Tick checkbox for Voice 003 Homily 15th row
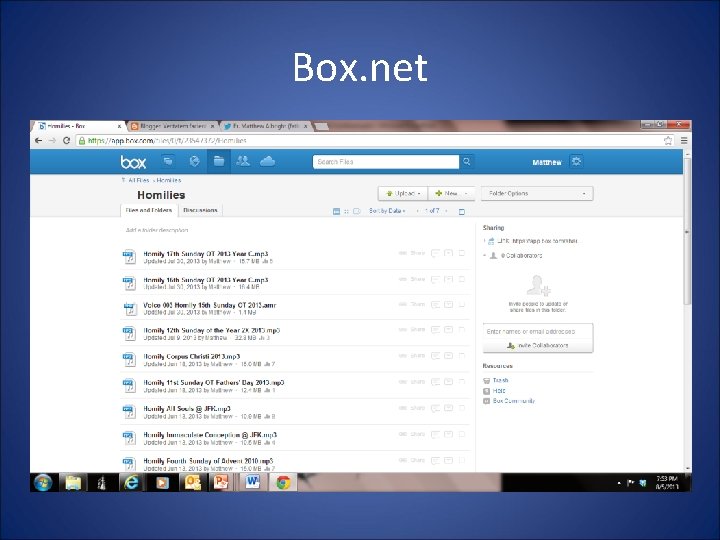 coord(462,304)
